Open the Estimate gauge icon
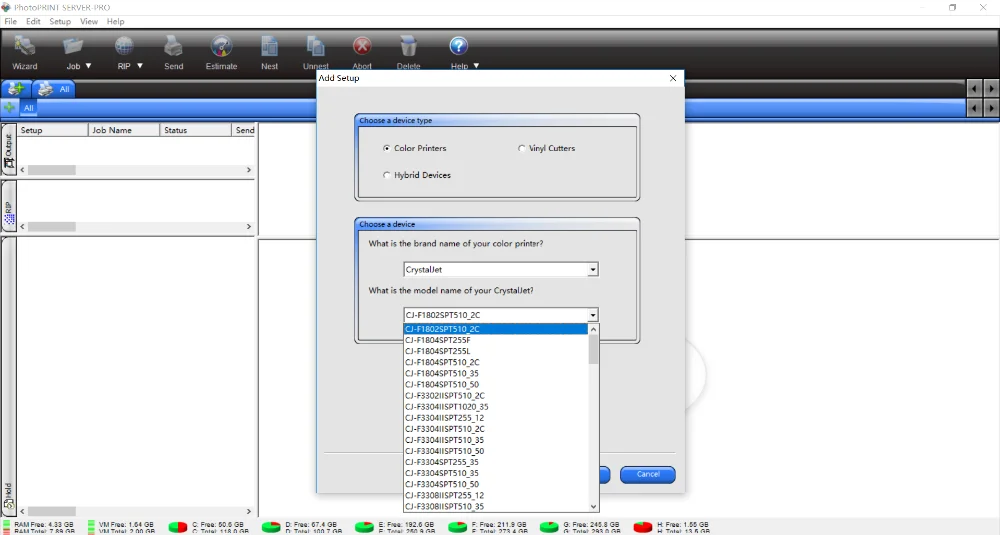Screen dimensions: 1000x535 pos(221,47)
